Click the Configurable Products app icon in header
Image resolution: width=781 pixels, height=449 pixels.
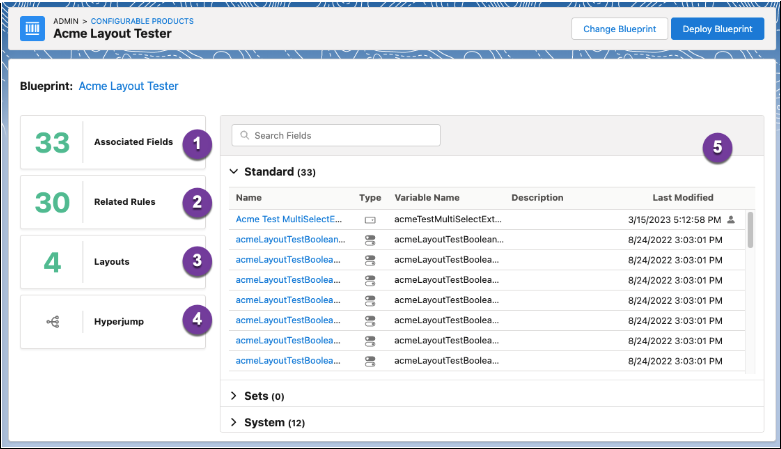[x=32, y=28]
